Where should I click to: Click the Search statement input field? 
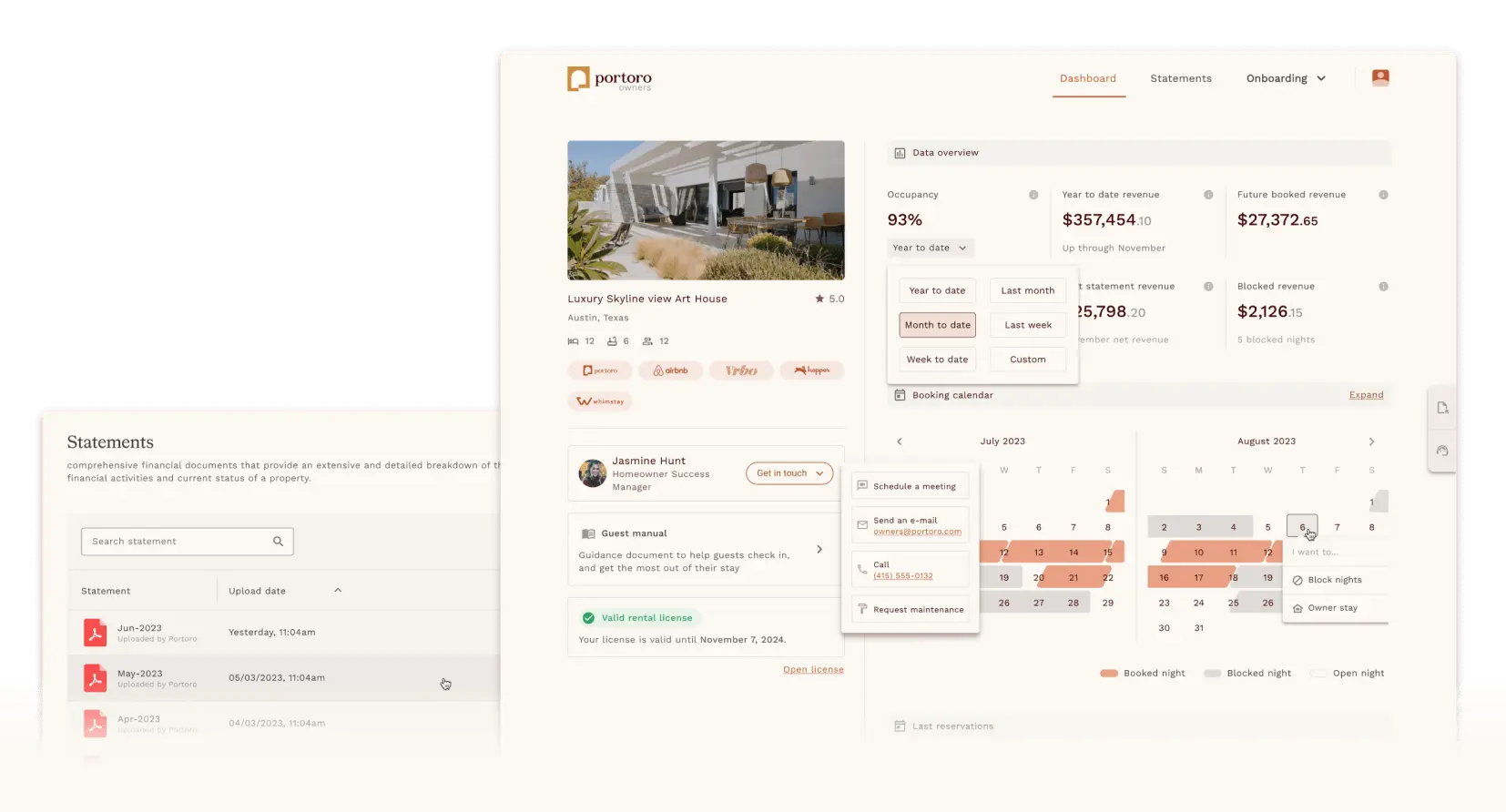(178, 542)
